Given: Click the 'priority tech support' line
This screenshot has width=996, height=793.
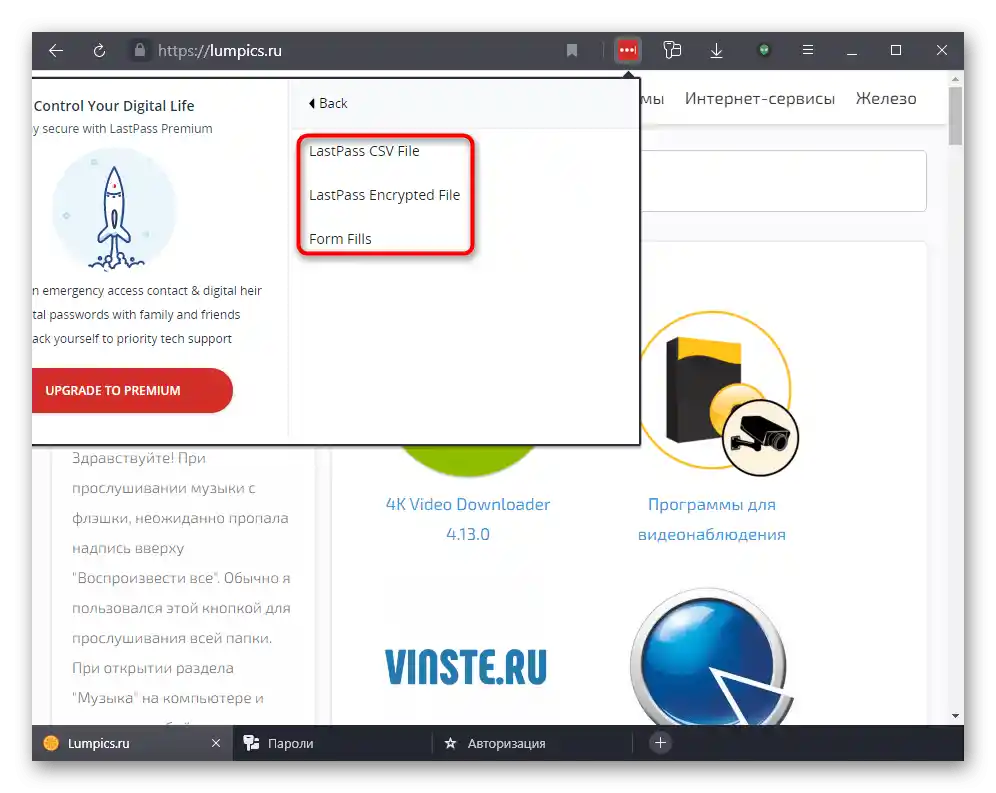Looking at the screenshot, I should 132,339.
